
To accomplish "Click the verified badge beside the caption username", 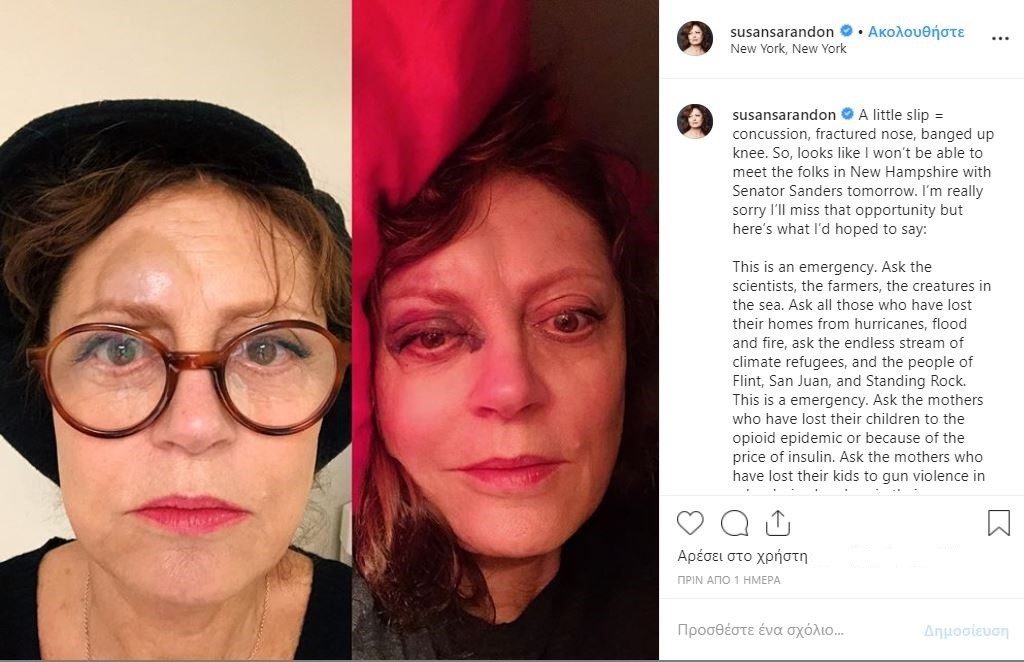I will (847, 115).
